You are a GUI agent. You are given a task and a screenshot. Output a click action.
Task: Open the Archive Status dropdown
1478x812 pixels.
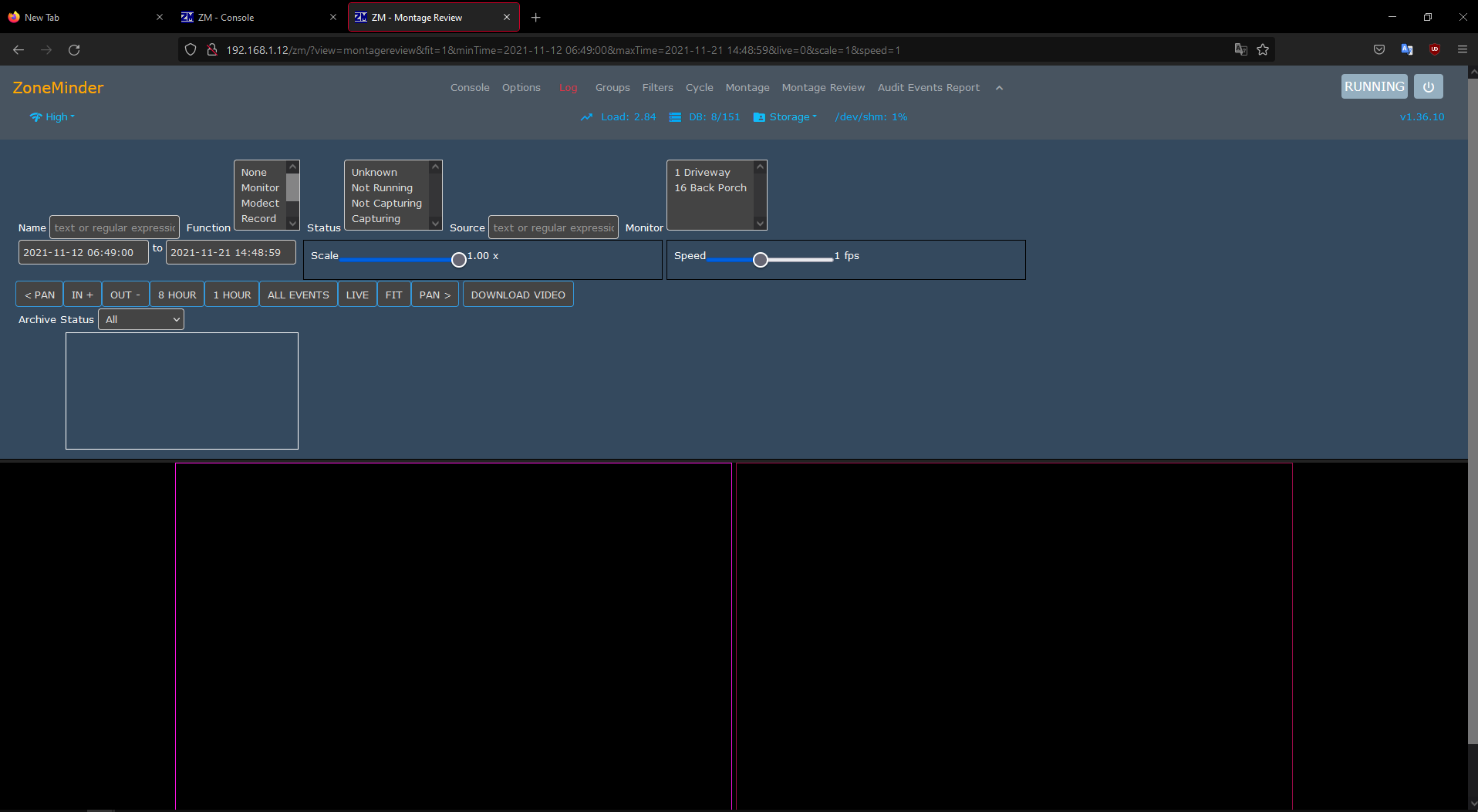pyautogui.click(x=141, y=320)
